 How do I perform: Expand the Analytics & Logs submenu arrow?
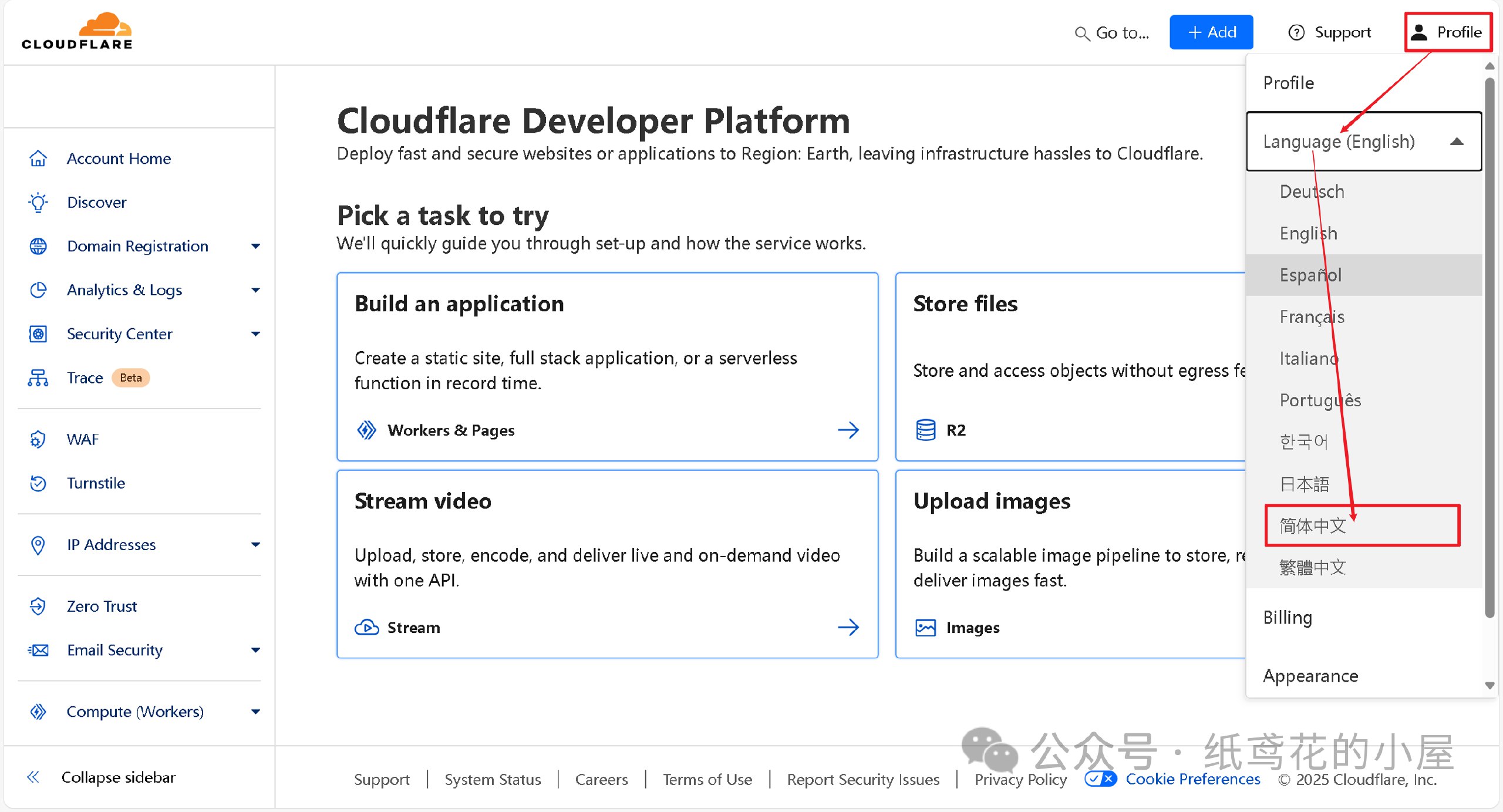tap(255, 290)
